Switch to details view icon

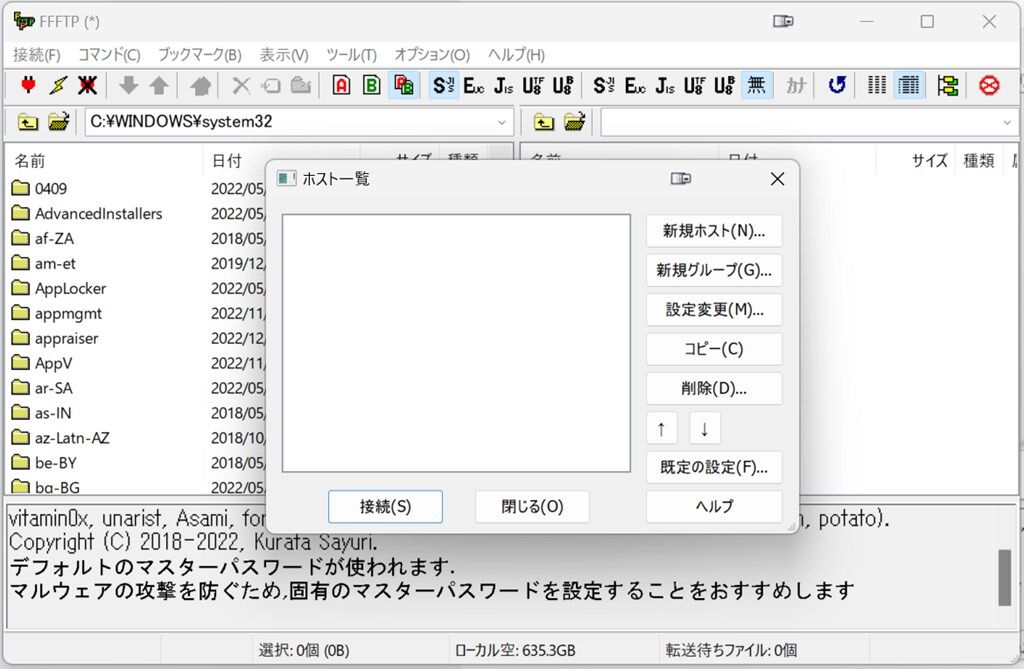point(908,86)
